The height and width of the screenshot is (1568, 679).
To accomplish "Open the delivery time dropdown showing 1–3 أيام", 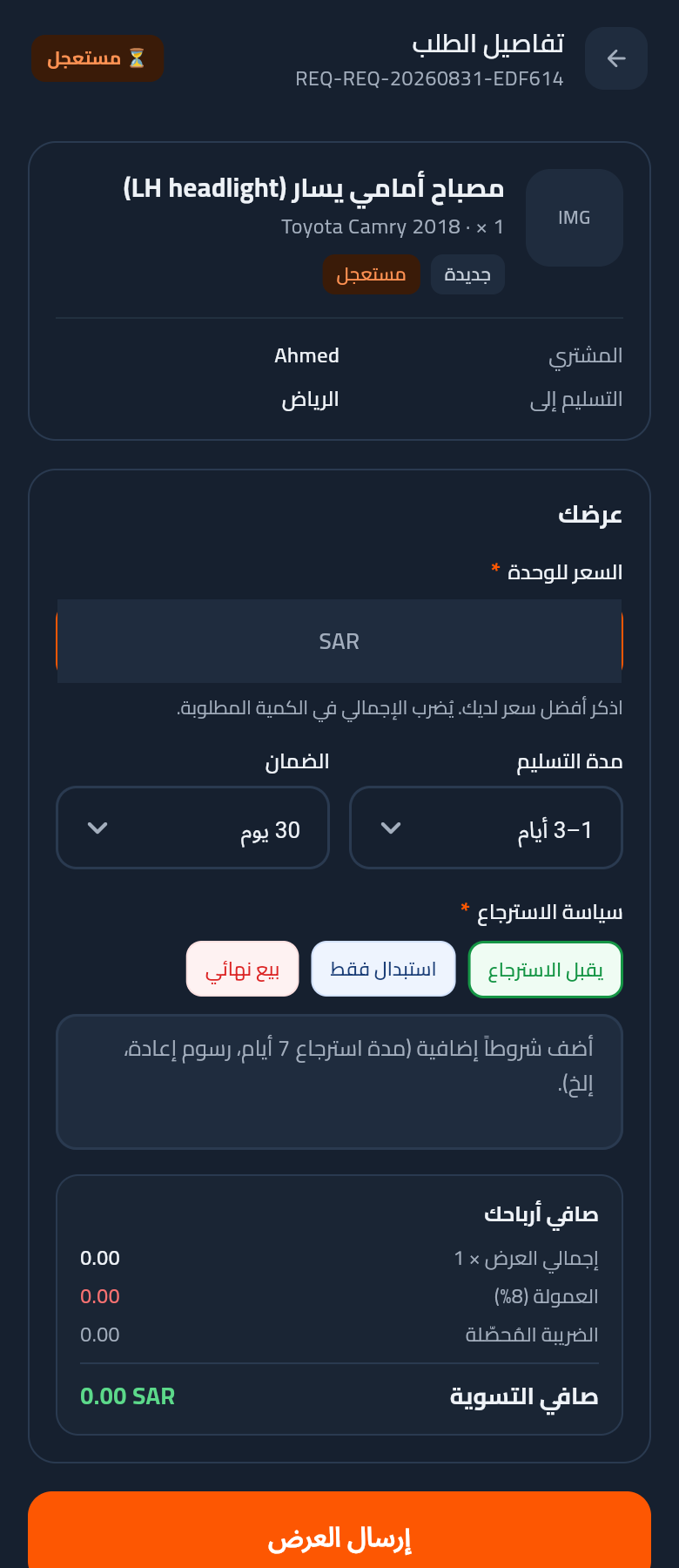I will 486,828.
